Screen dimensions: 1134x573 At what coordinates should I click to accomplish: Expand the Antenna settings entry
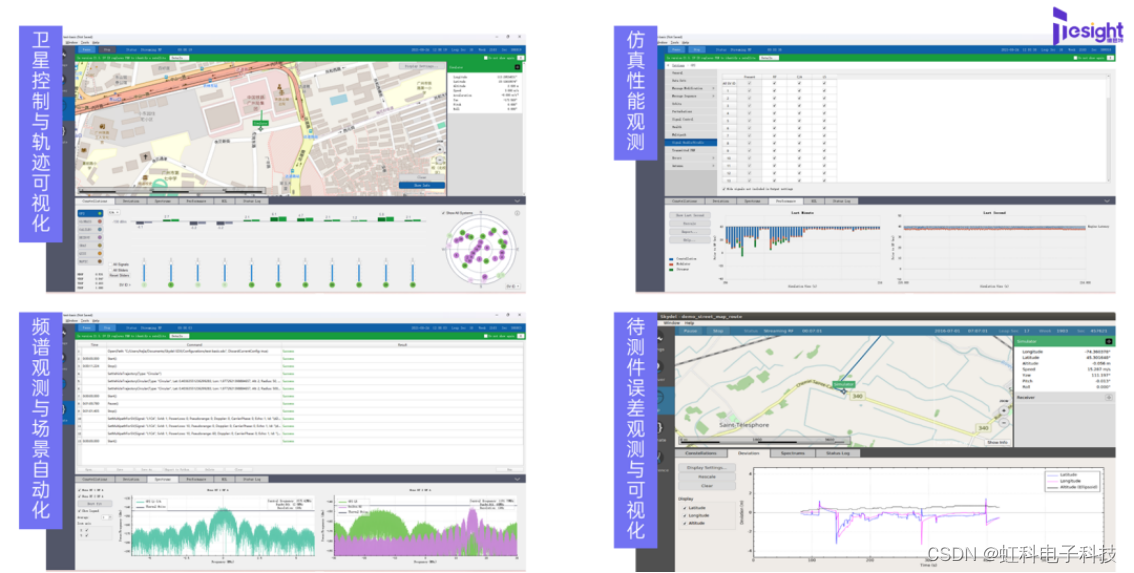[x=691, y=166]
